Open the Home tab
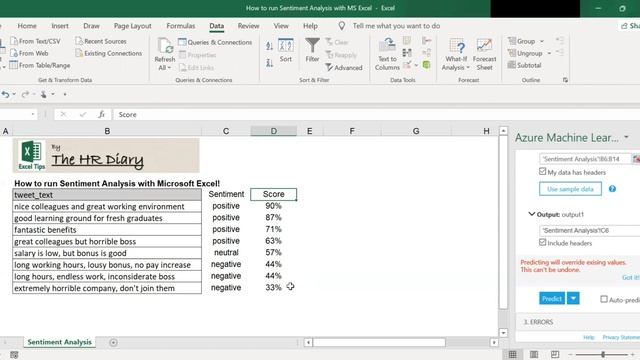 click(27, 26)
